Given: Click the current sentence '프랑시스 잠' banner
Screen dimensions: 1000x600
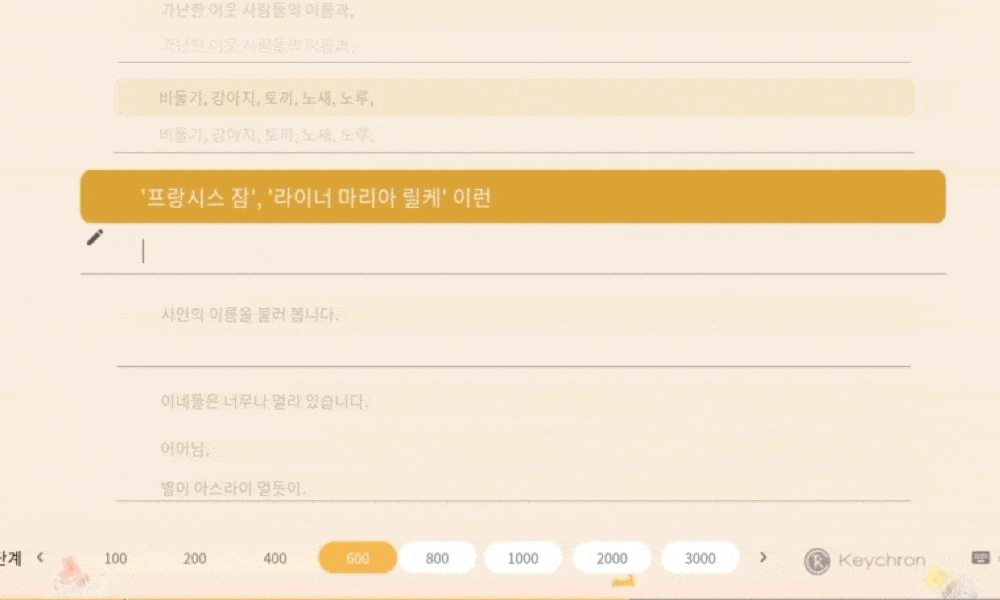Looking at the screenshot, I should coord(513,196).
